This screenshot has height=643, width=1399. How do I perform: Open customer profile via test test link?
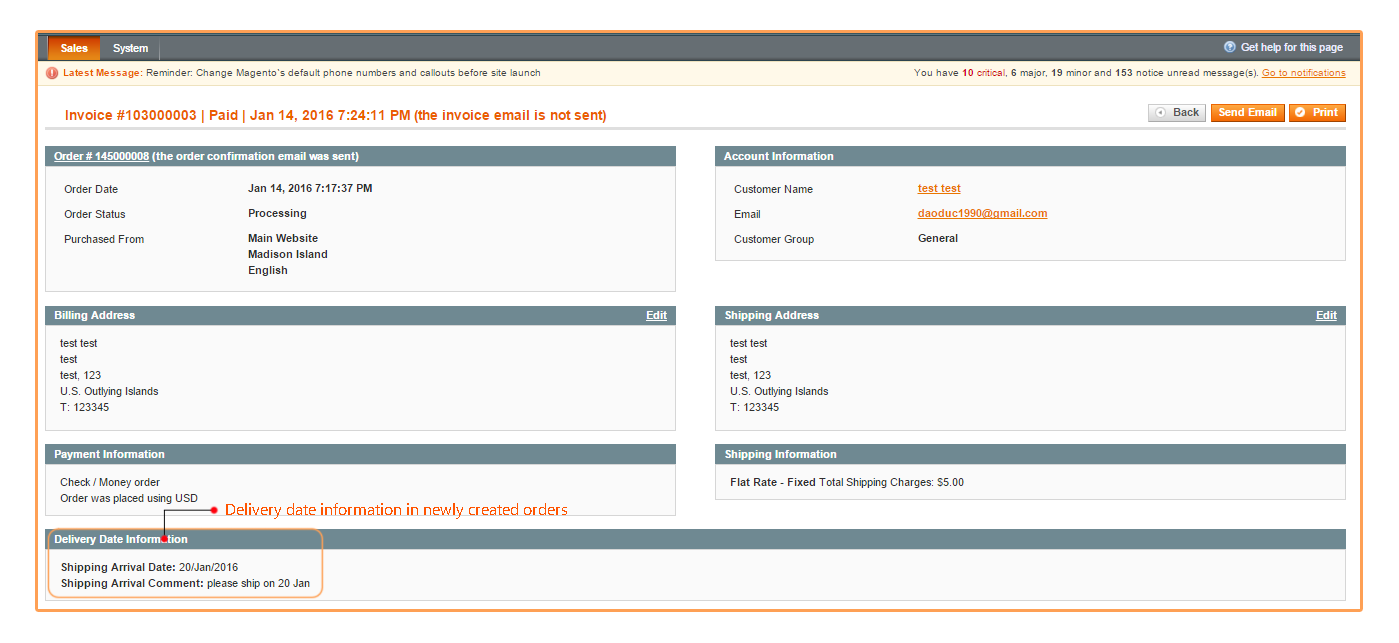[x=939, y=188]
